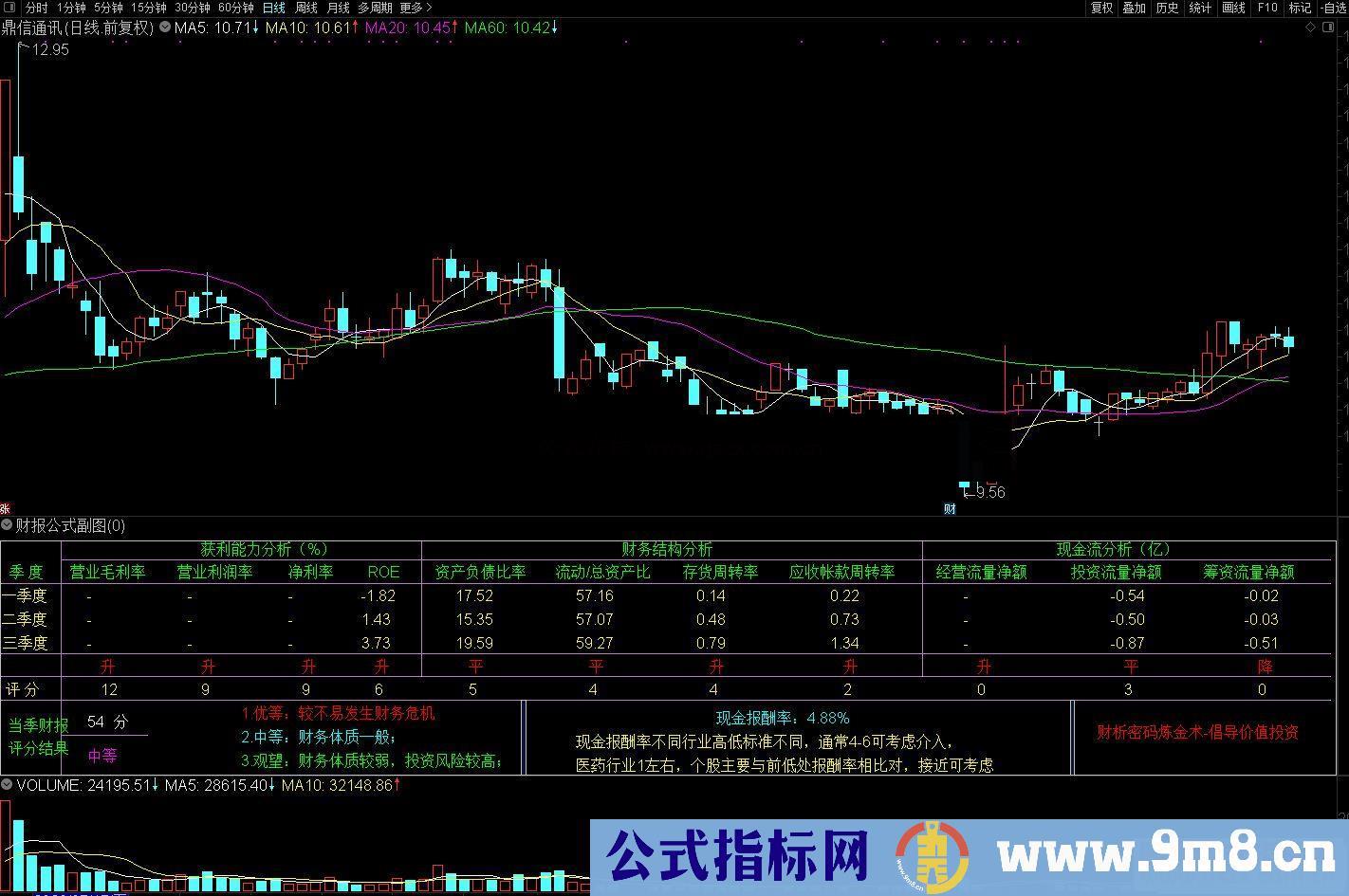The image size is (1349, 896).
Task: Click the MA10: 10.61 value
Action: (308, 27)
